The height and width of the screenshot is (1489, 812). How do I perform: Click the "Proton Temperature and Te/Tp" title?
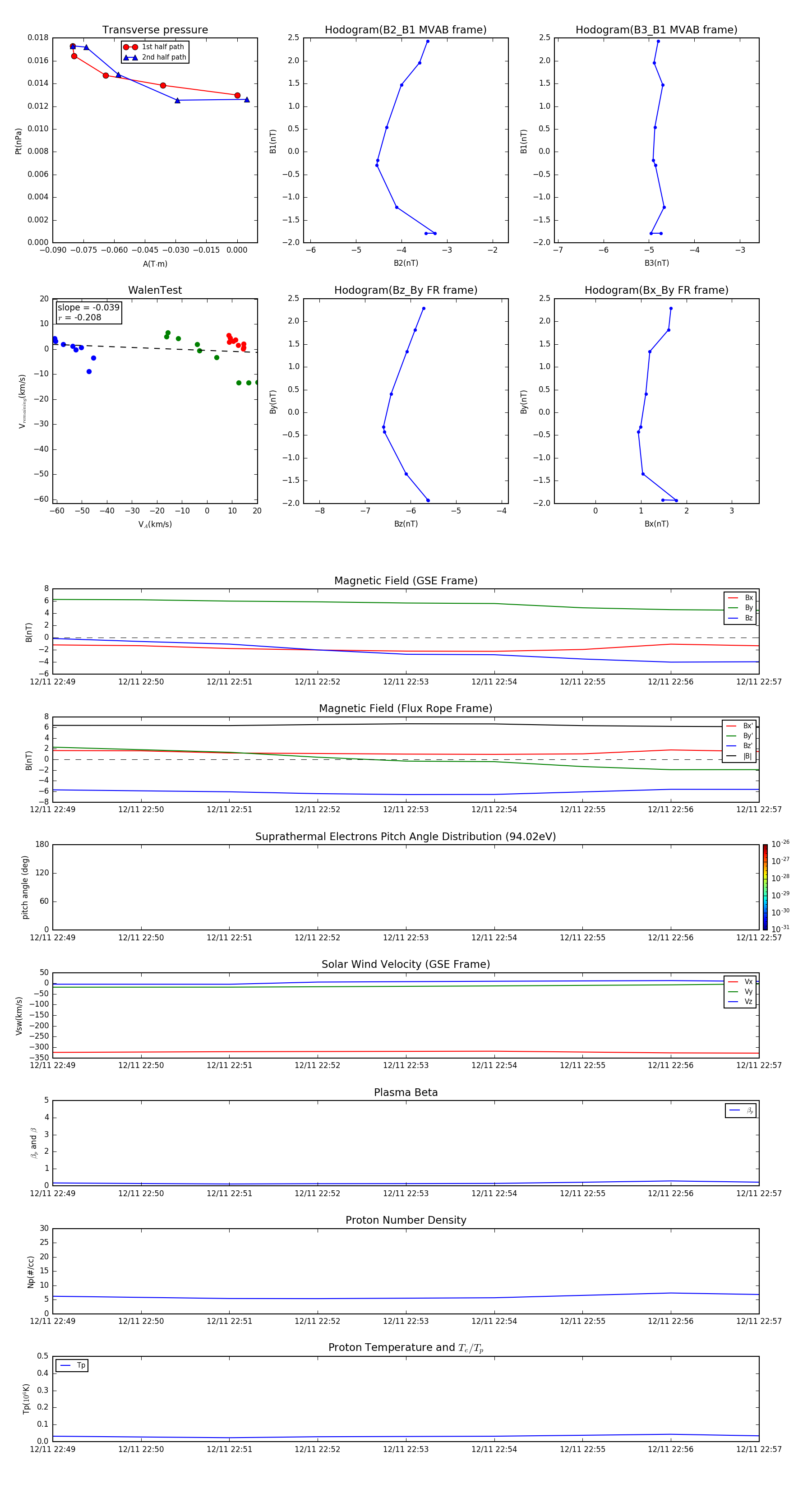point(406,1348)
